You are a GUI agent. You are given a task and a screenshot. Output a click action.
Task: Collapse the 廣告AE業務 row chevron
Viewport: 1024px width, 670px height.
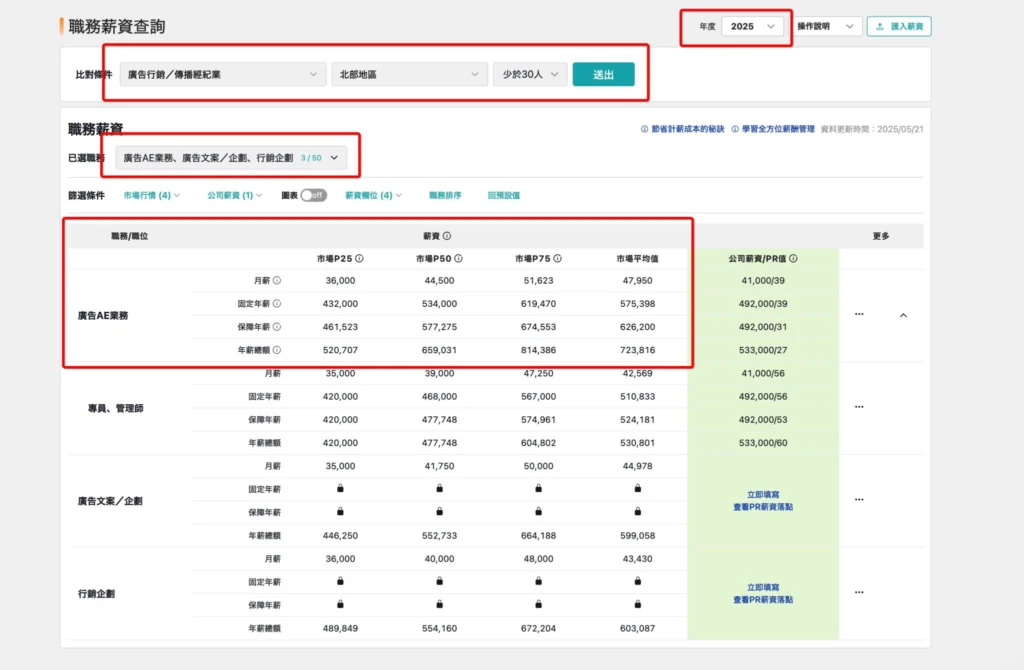tap(903, 315)
